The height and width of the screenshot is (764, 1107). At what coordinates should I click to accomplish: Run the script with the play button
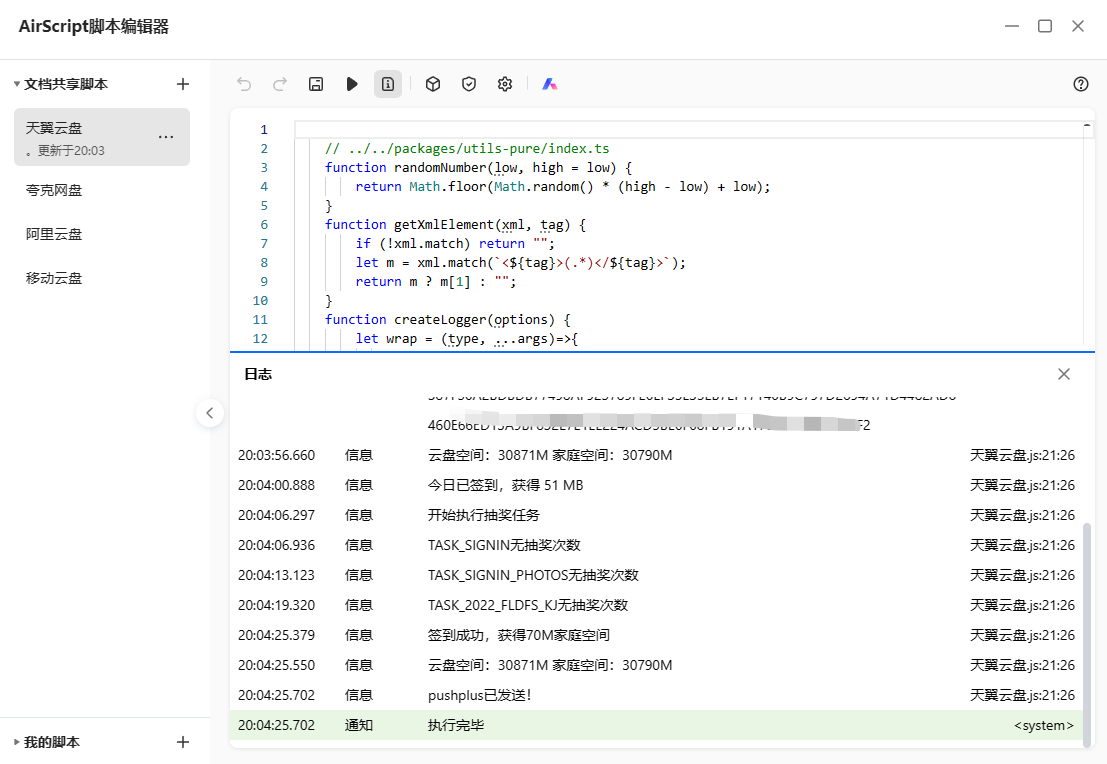352,84
